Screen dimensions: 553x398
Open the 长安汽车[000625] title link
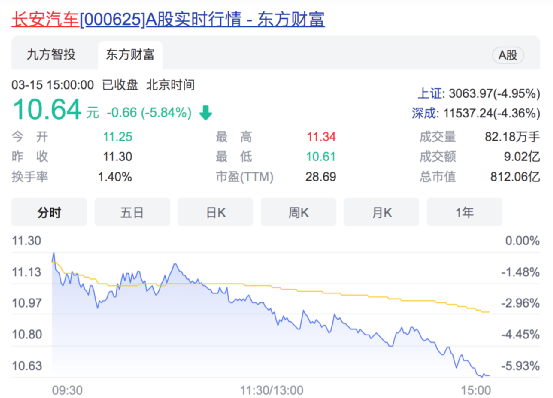click(168, 19)
